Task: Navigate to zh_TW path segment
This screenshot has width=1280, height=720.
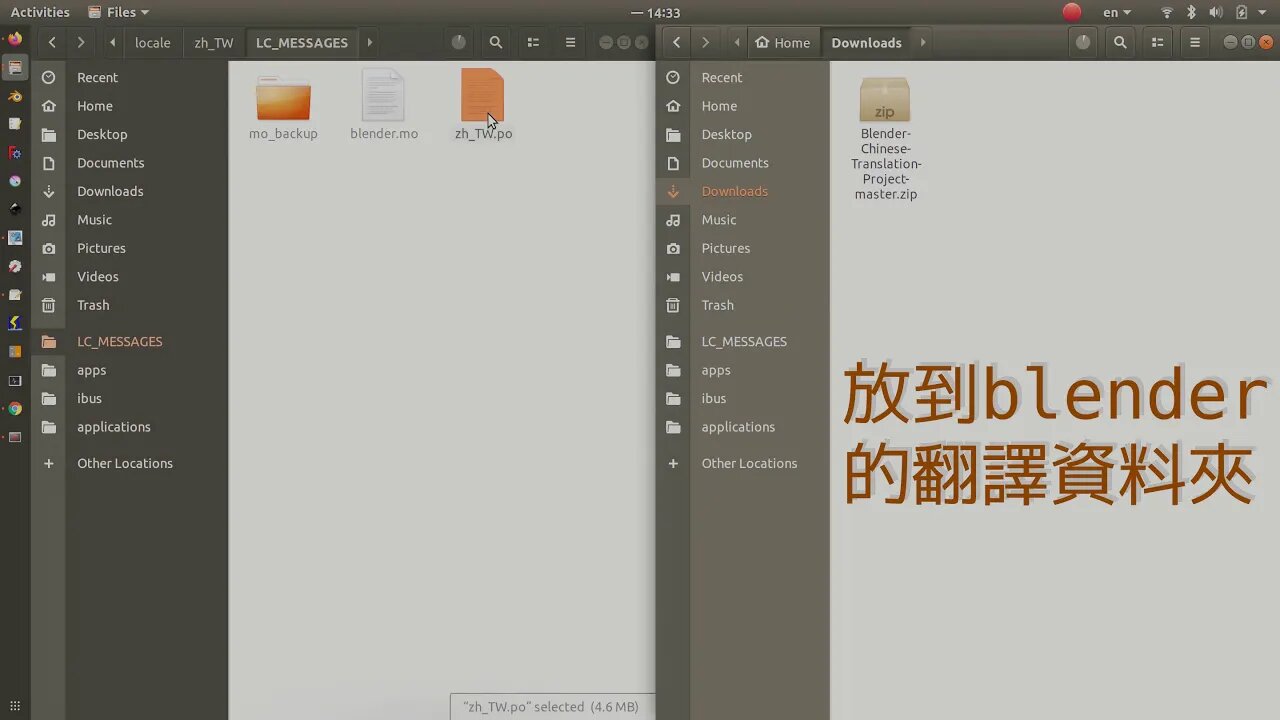Action: pos(214,43)
